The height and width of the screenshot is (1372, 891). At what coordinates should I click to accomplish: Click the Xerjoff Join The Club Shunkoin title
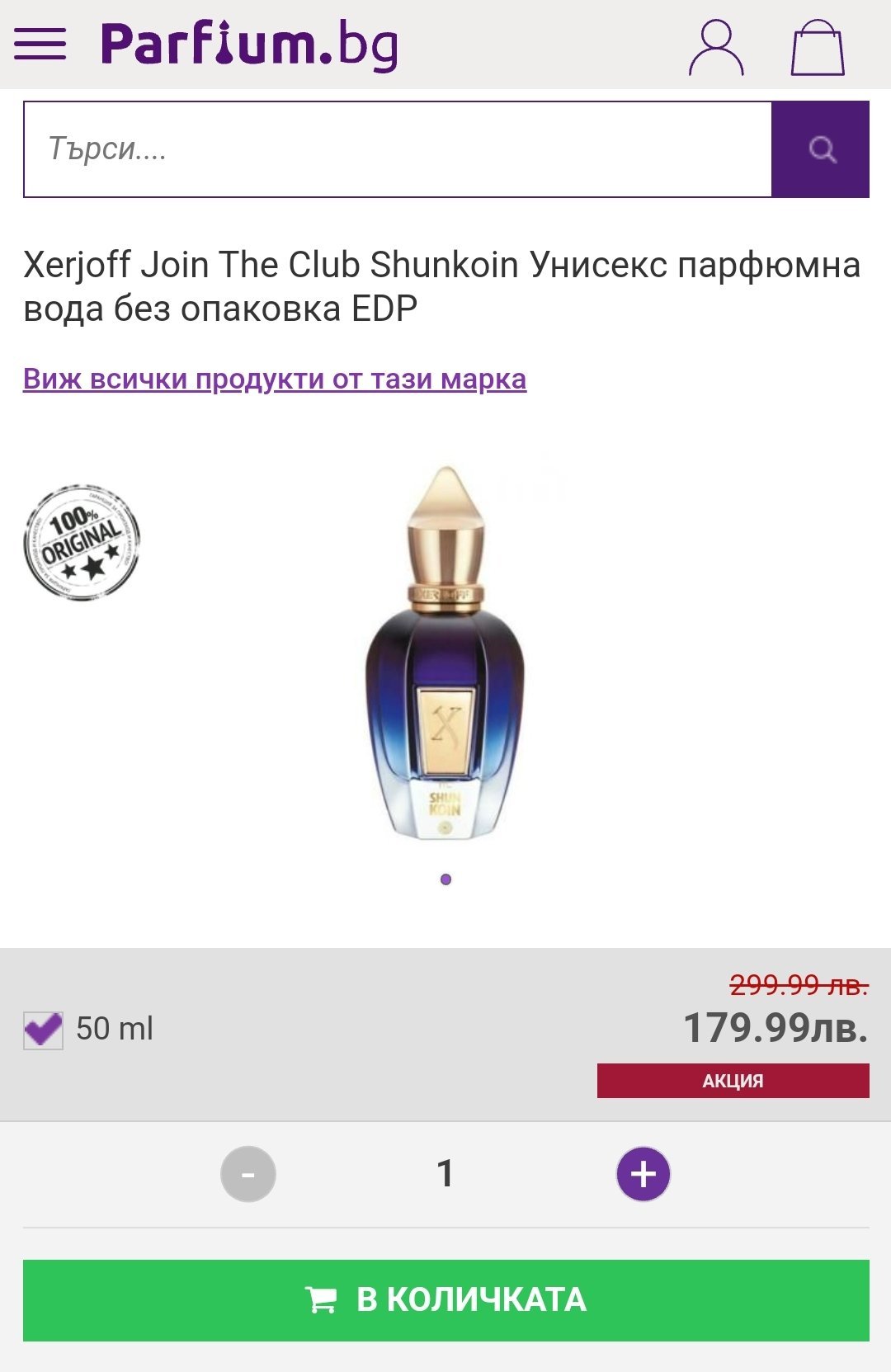[x=442, y=286]
